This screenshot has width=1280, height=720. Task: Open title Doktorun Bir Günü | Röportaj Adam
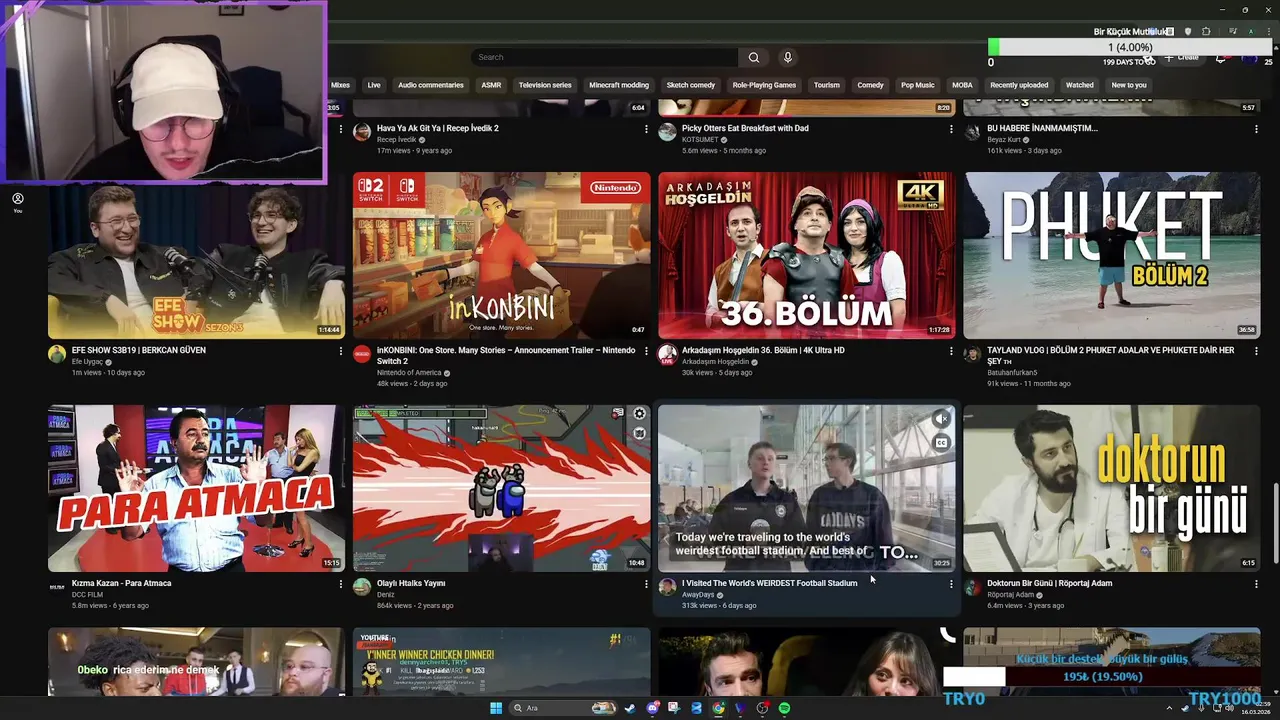click(x=1049, y=583)
